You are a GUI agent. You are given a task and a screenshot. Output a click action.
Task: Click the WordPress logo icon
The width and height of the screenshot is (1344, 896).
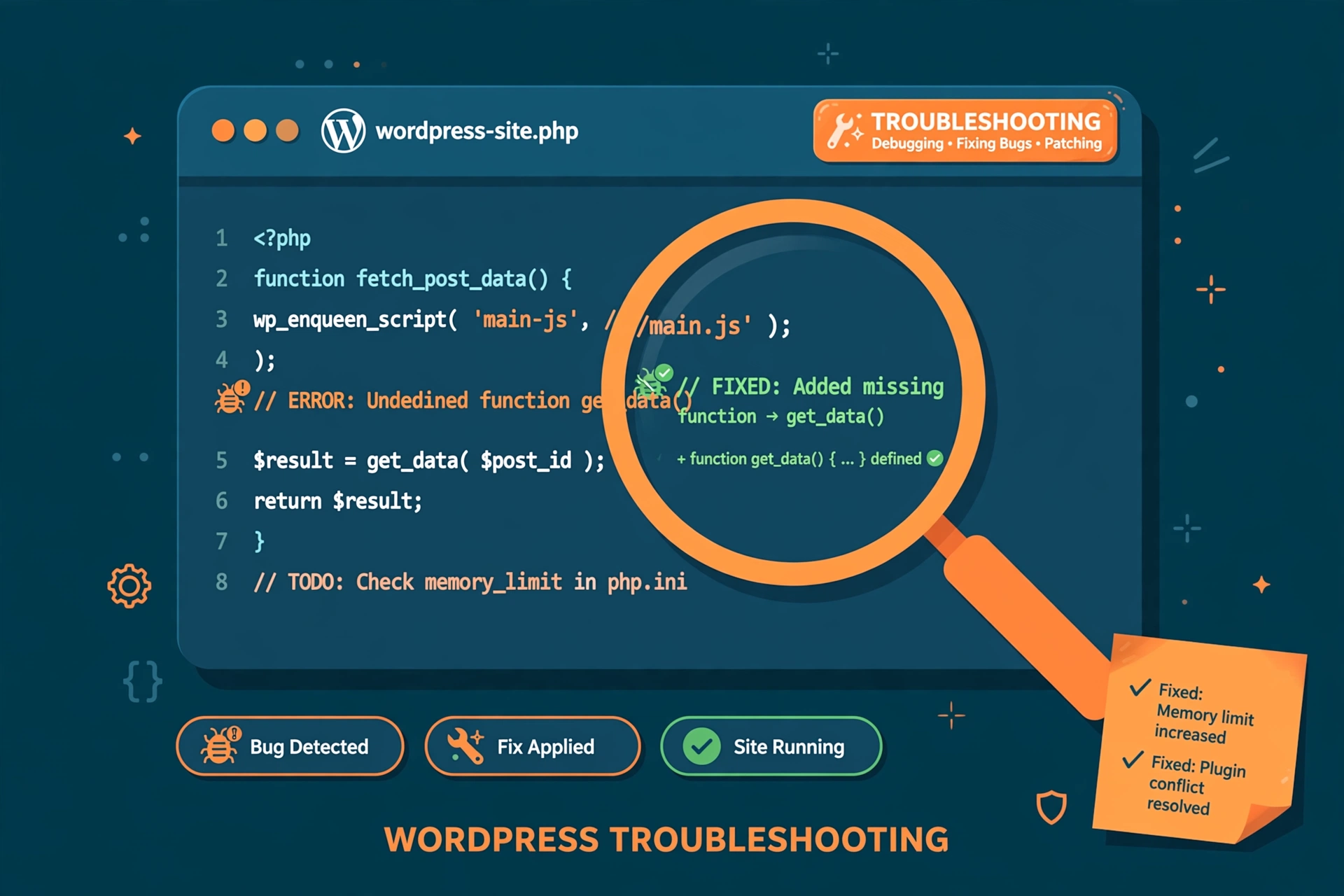pos(343,131)
